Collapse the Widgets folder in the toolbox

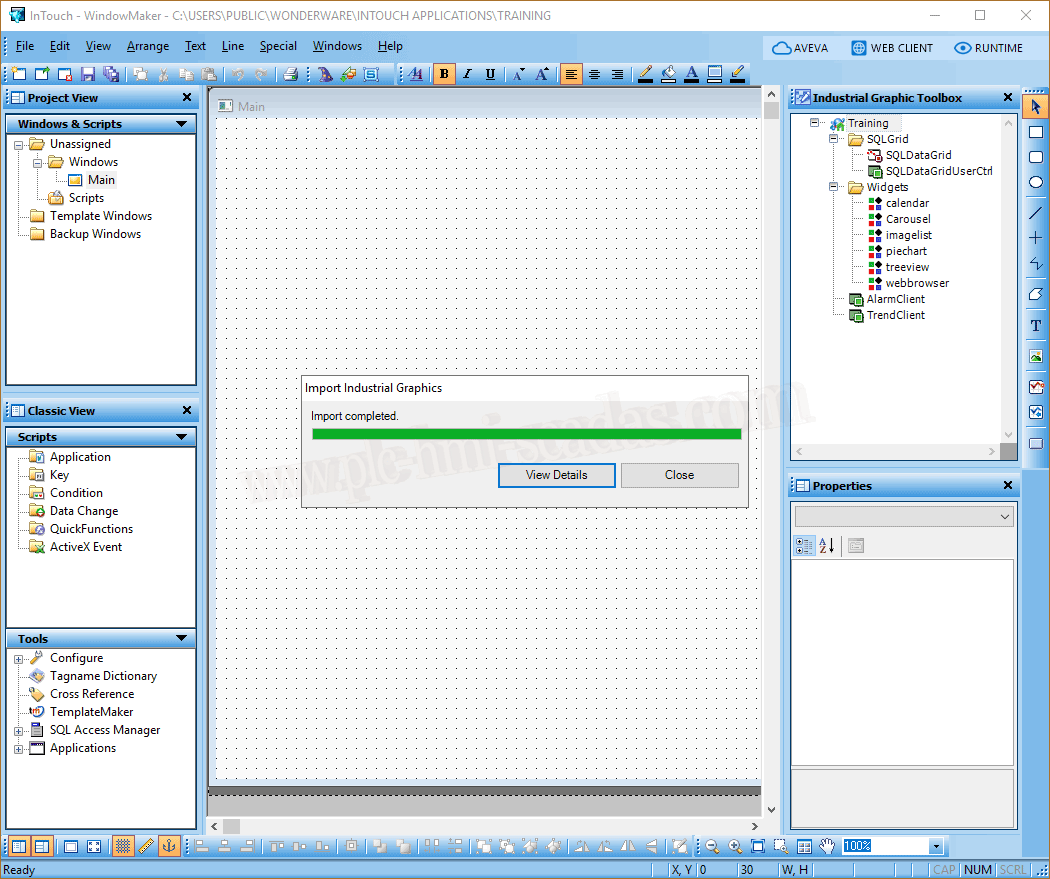coord(833,187)
